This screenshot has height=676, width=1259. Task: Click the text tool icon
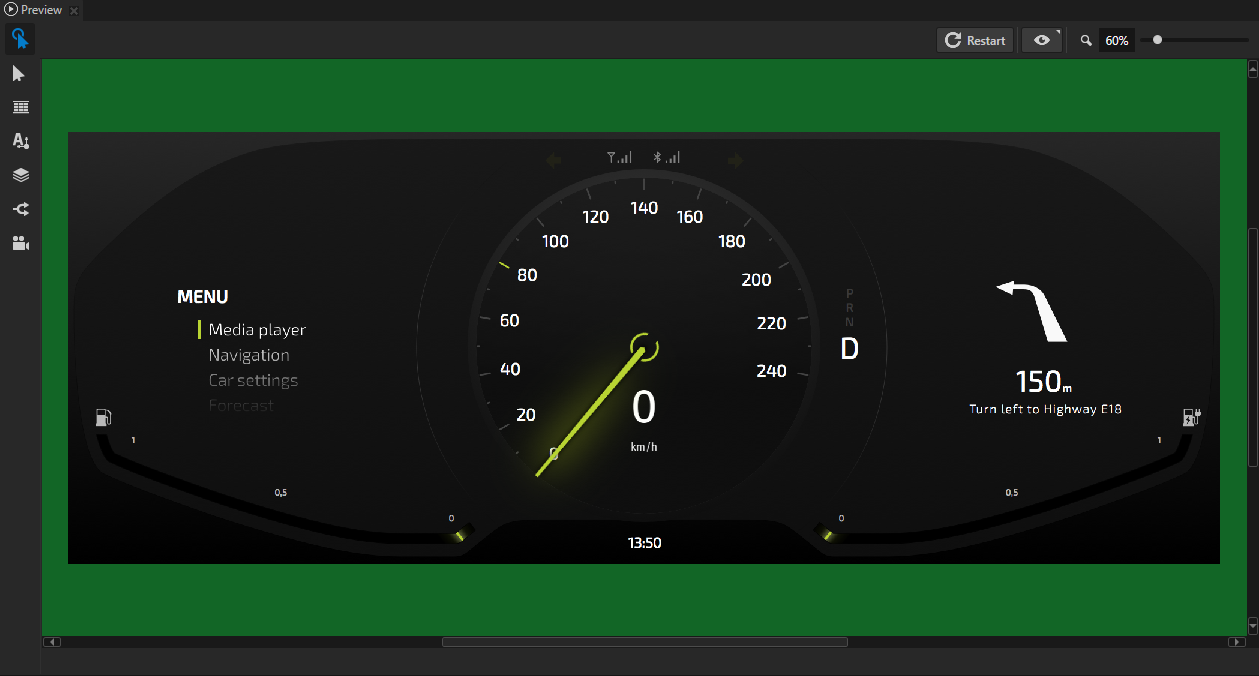click(x=20, y=141)
